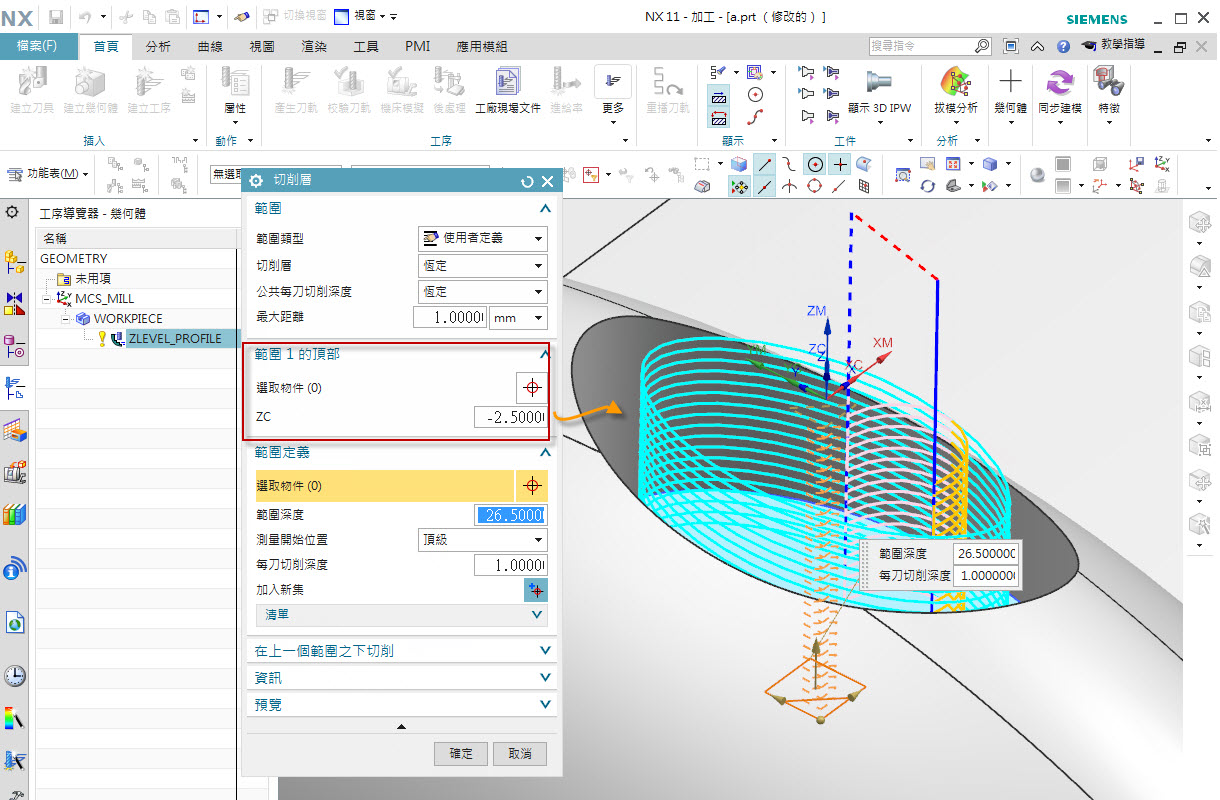
Task: Click the ZC value field showing -2.5000
Action: (x=510, y=417)
